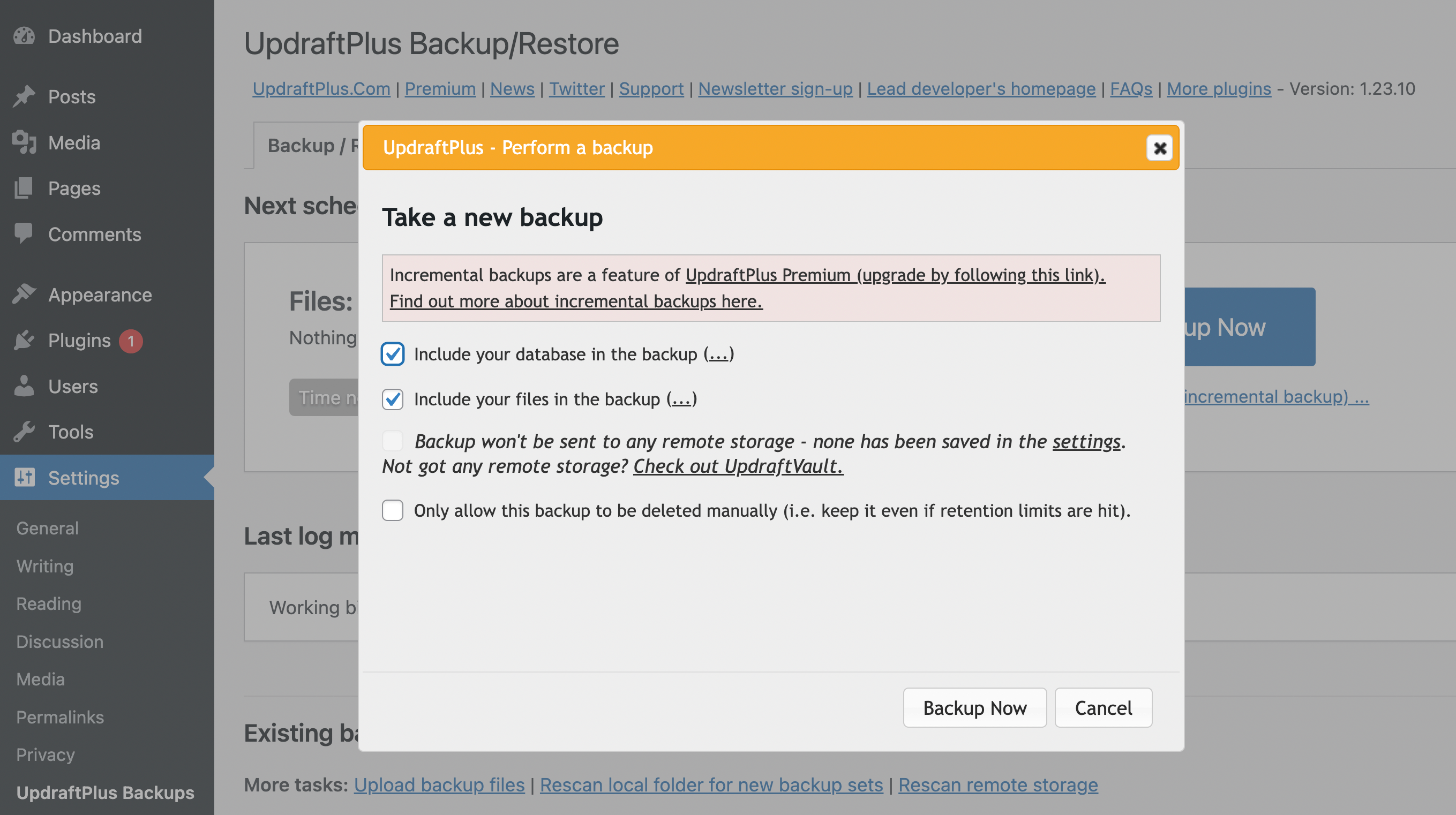Uncheck 'Include your database in the backup'
This screenshot has height=815, width=1456.
[392, 354]
